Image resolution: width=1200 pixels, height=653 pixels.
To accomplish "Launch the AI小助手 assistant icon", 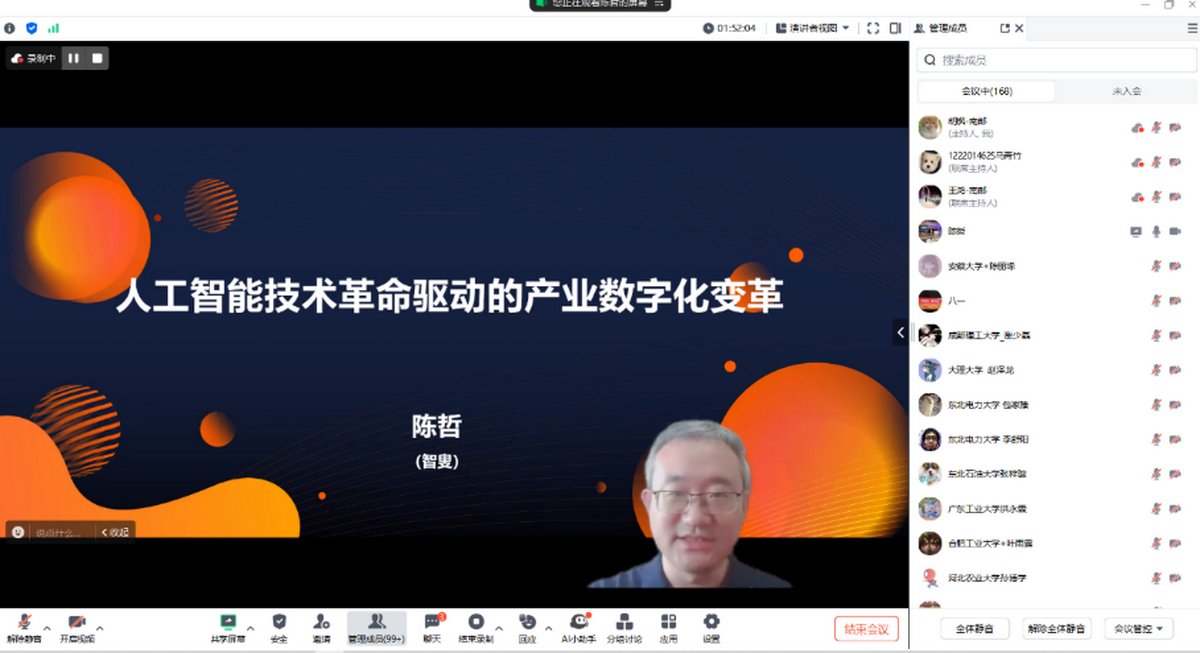I will 578,622.
